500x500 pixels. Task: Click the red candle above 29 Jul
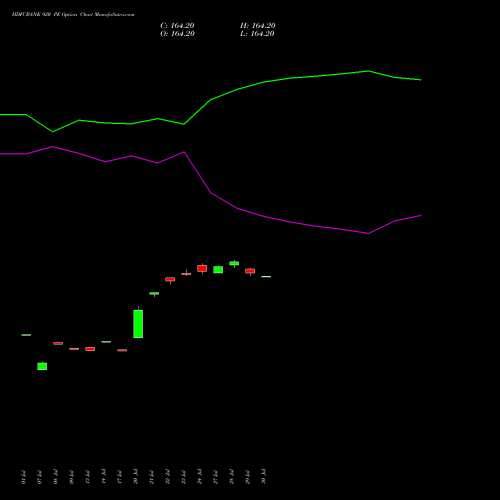(250, 271)
